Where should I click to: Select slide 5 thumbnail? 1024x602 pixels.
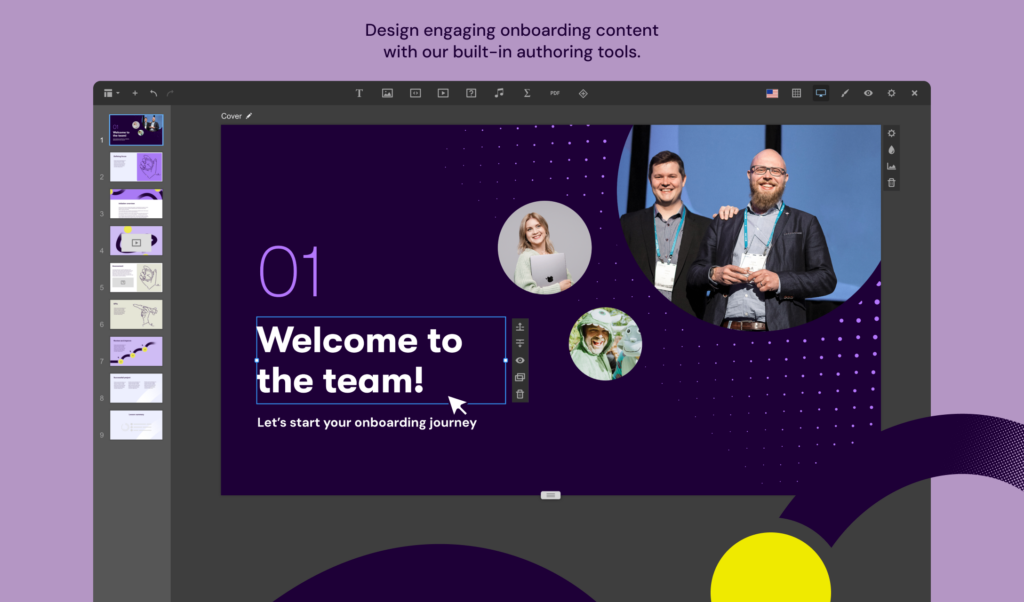coord(136,277)
